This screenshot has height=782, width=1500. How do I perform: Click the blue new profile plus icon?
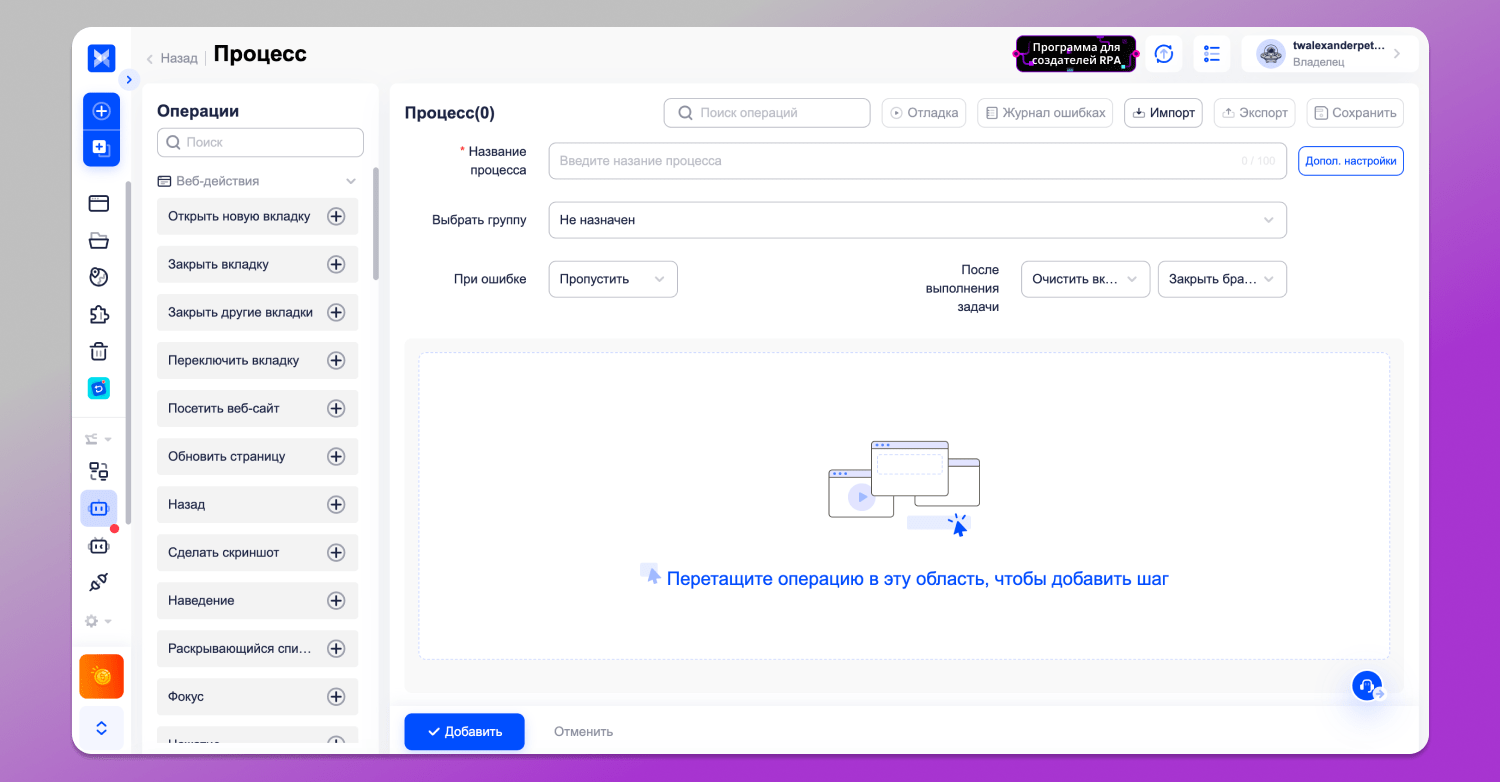tap(101, 111)
